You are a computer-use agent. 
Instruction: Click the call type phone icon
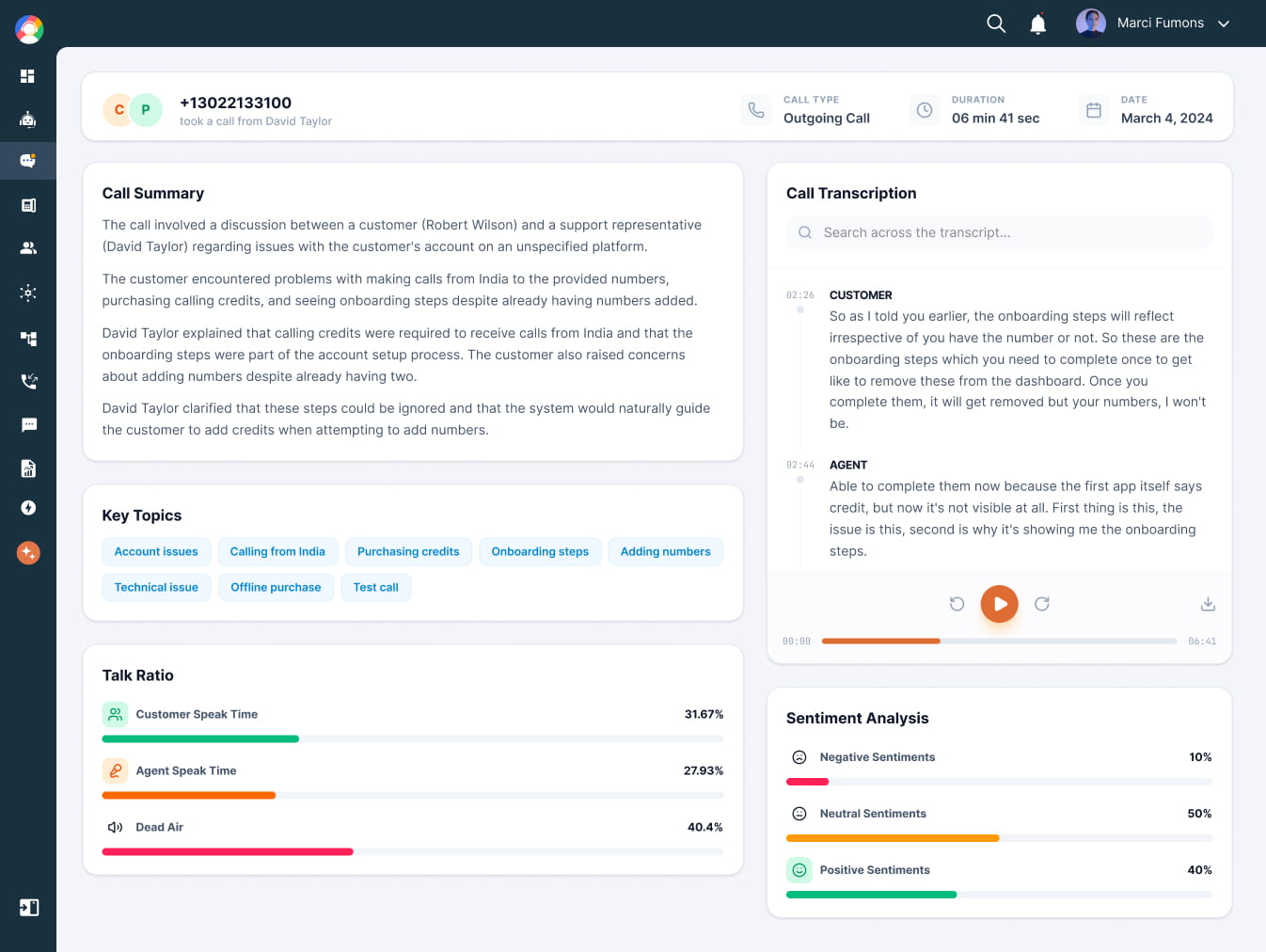point(756,110)
